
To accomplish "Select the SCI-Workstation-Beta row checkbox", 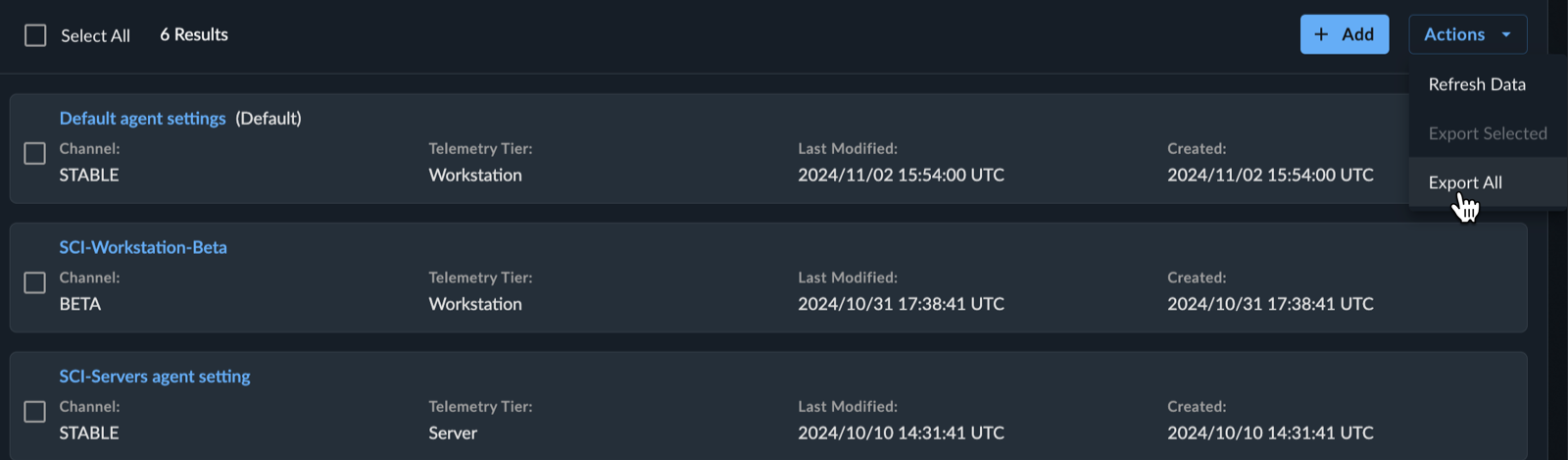I will pos(35,282).
